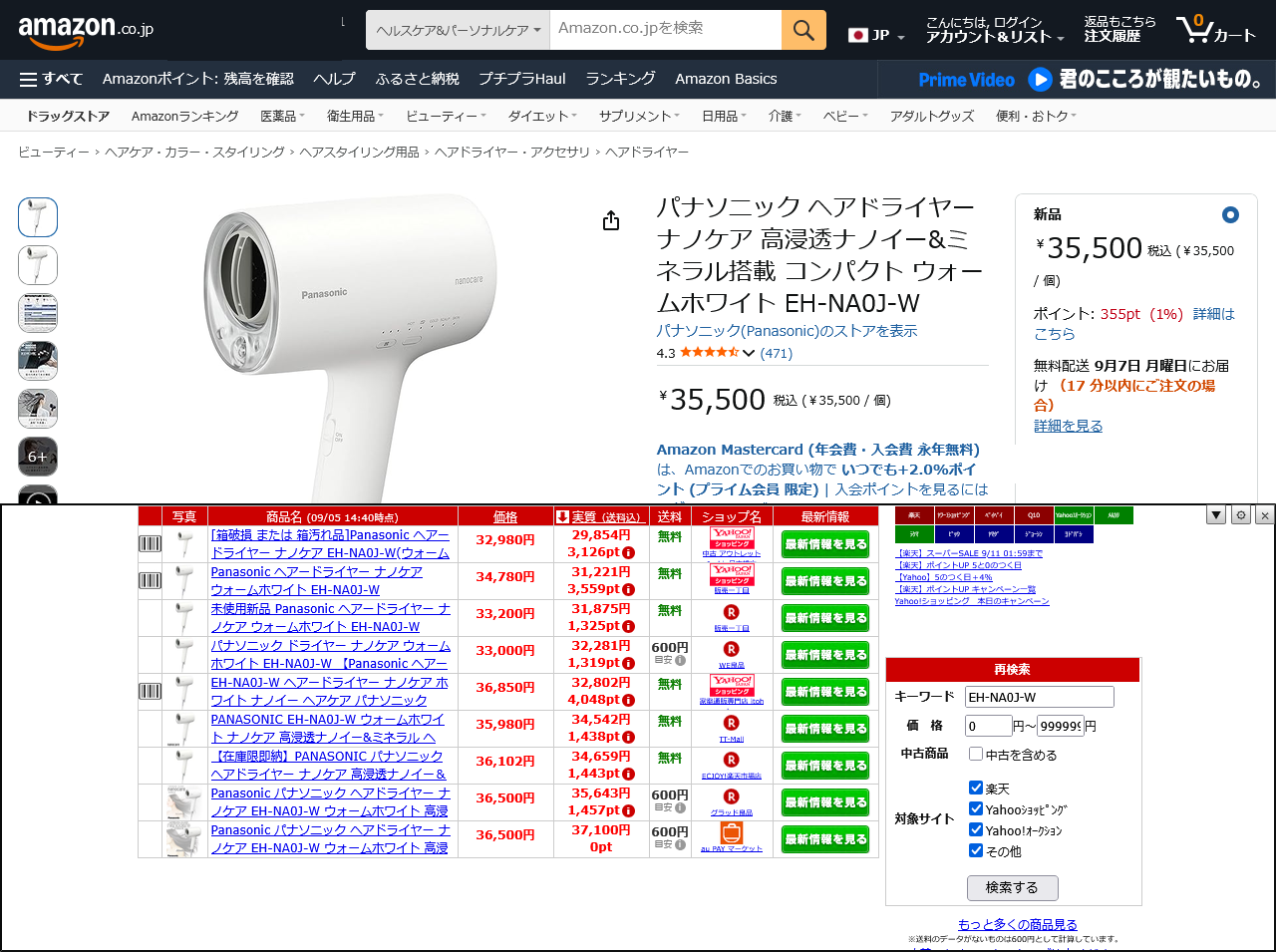
Task: Click Rakuten R logo in 33,200円 row
Action: [732, 612]
